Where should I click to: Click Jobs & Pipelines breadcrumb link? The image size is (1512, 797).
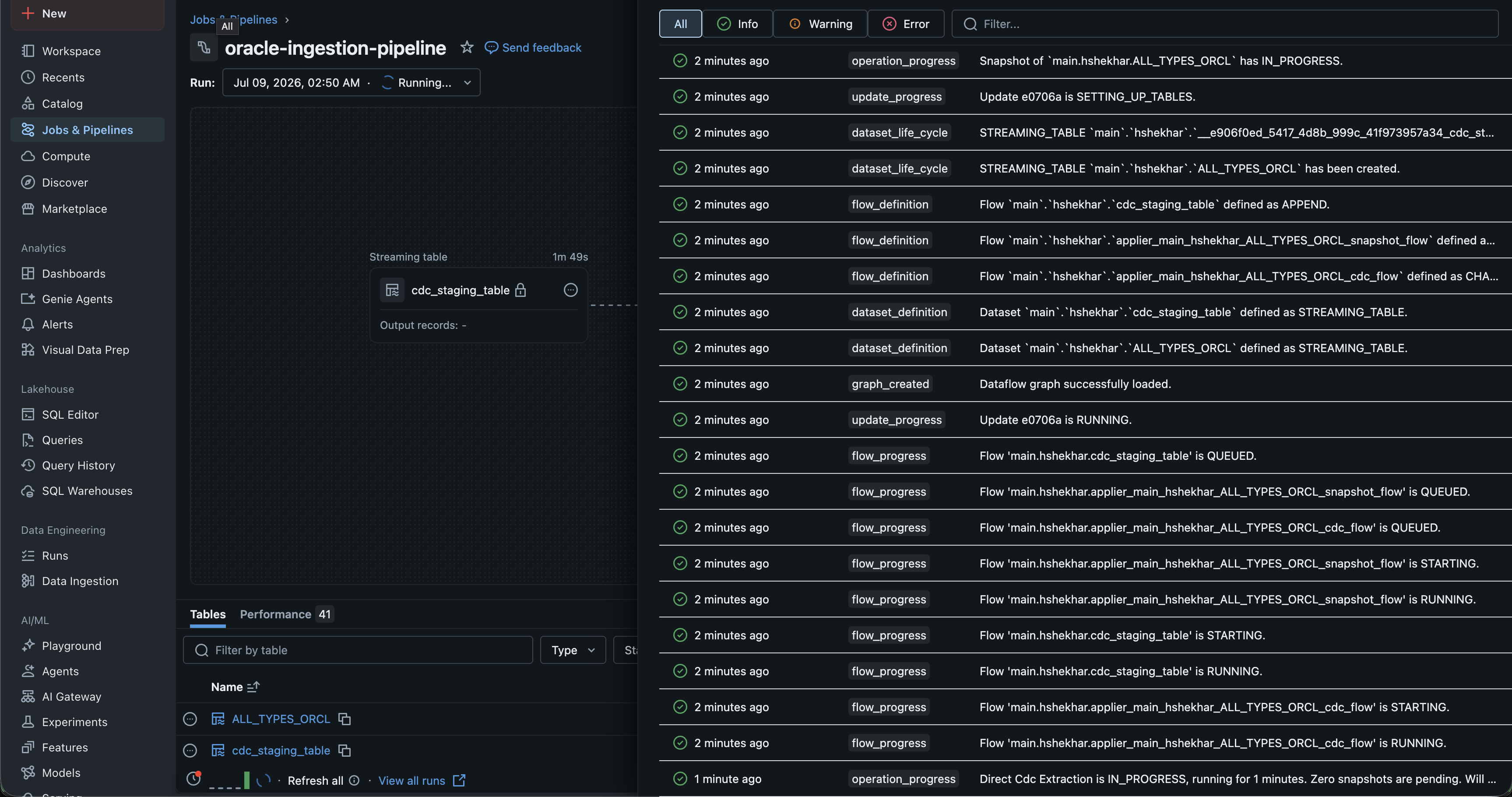(233, 19)
